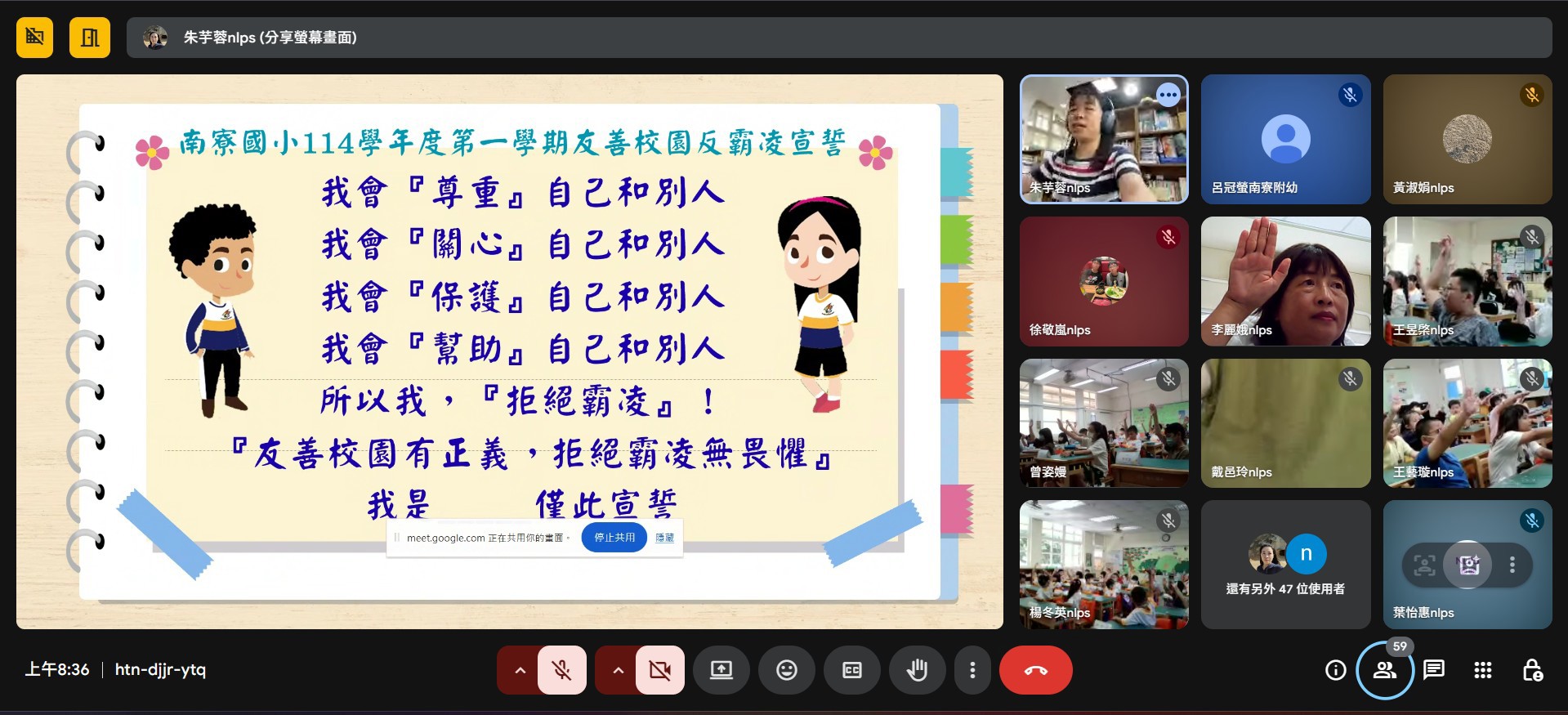Turn on the disabled camera button
The height and width of the screenshot is (715, 1568).
pyautogui.click(x=659, y=670)
